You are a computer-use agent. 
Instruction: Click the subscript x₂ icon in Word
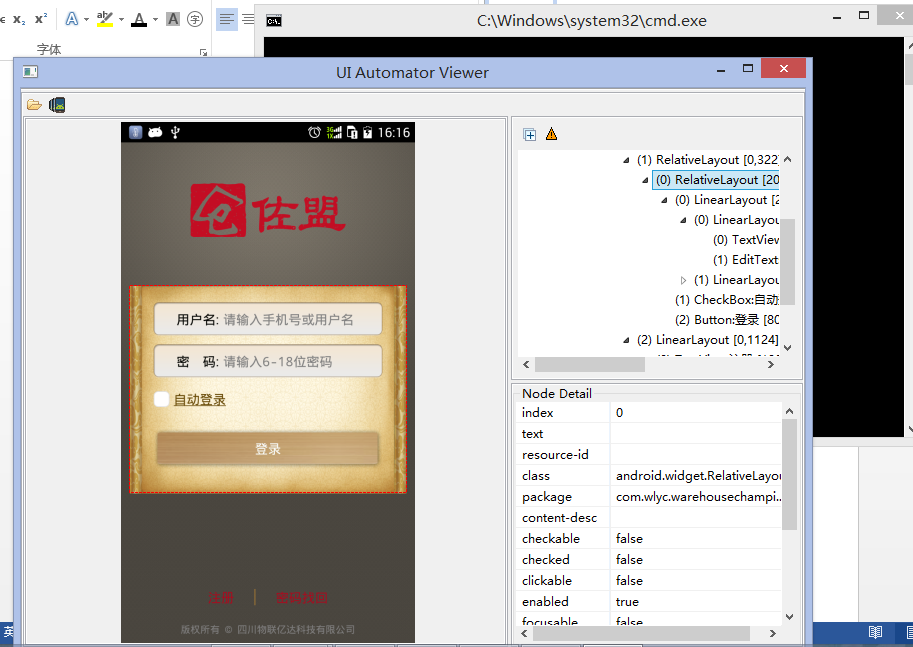tap(19, 19)
